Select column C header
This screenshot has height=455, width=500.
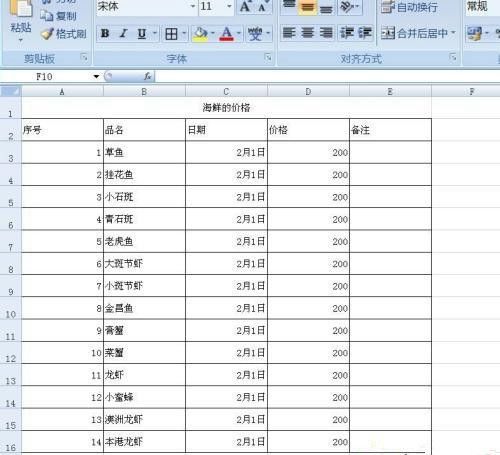pos(226,91)
